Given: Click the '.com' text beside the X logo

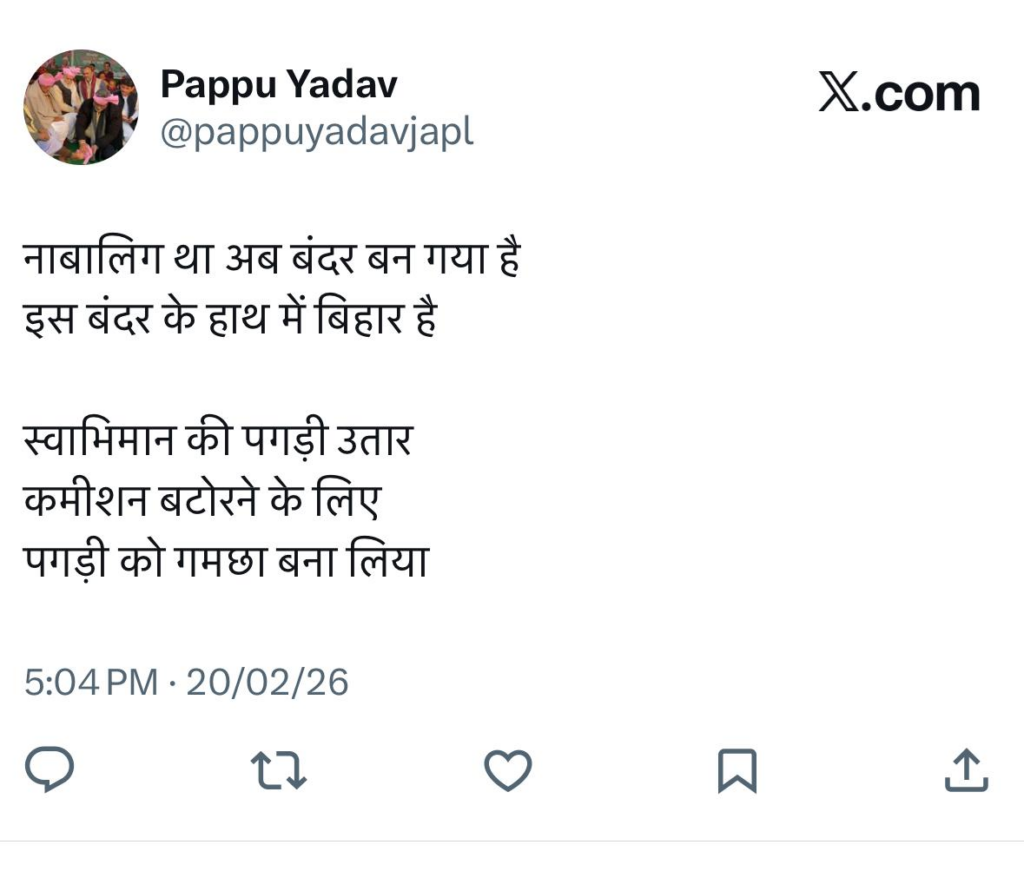Looking at the screenshot, I should [x=922, y=94].
